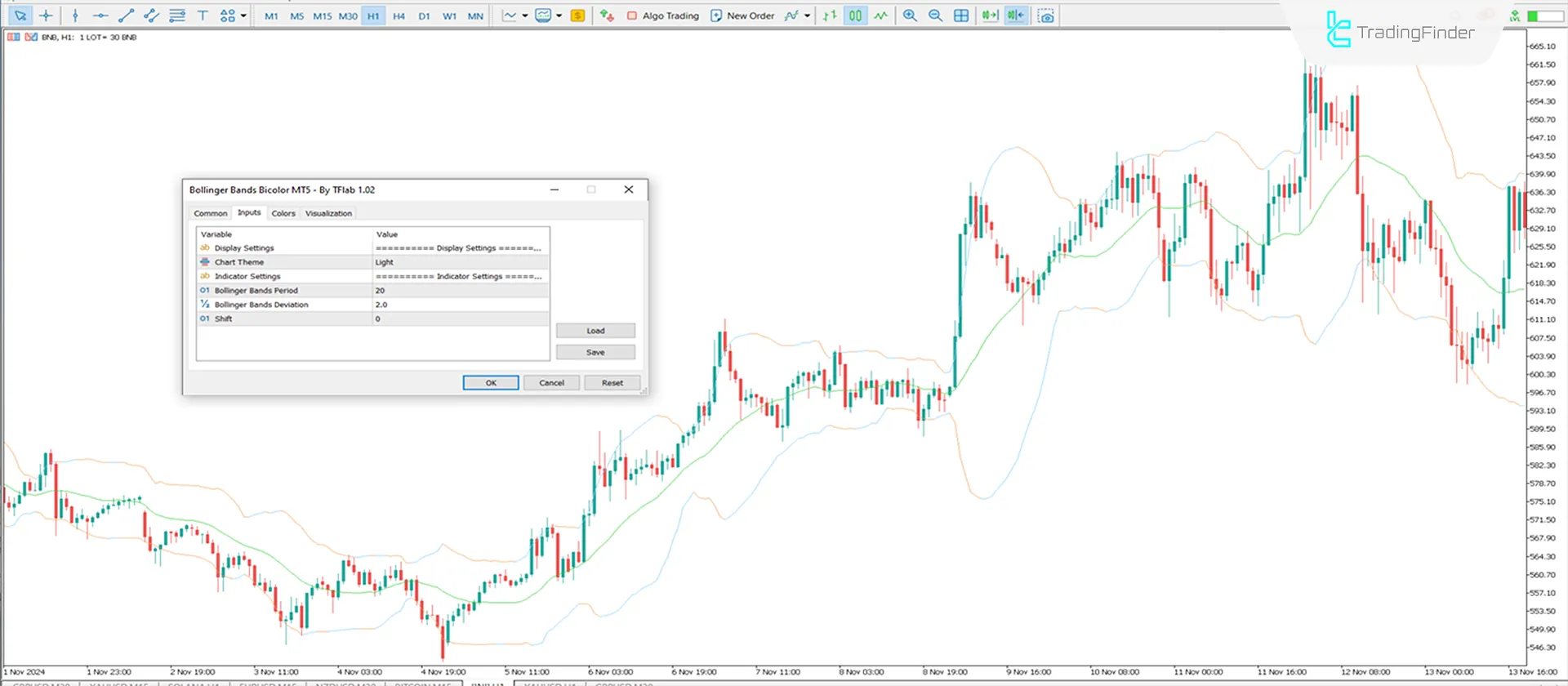Viewport: 1568px width, 686px height.
Task: Close the Bollinger Bands Bicolor dialog
Action: click(629, 189)
